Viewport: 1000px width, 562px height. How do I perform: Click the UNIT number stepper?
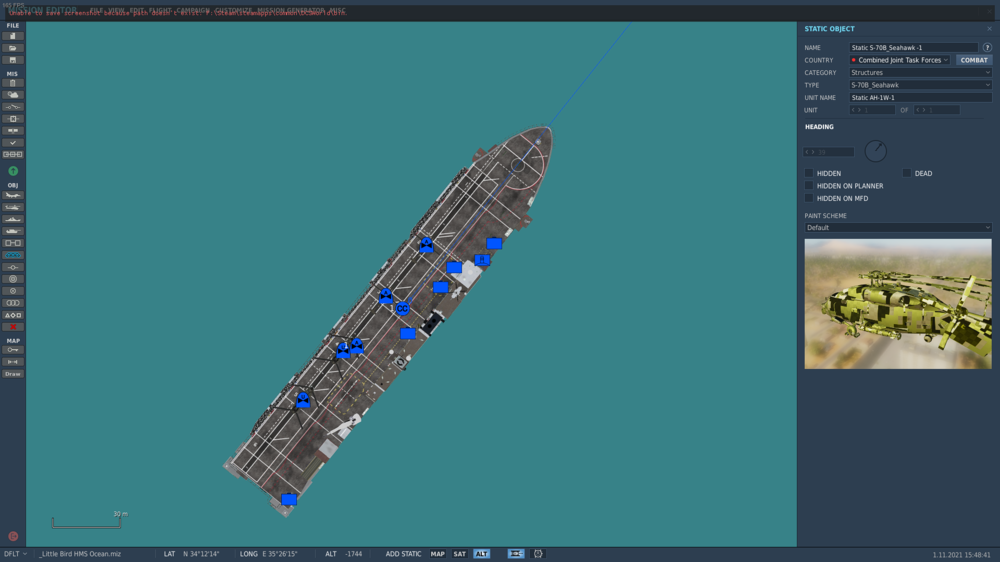872,110
